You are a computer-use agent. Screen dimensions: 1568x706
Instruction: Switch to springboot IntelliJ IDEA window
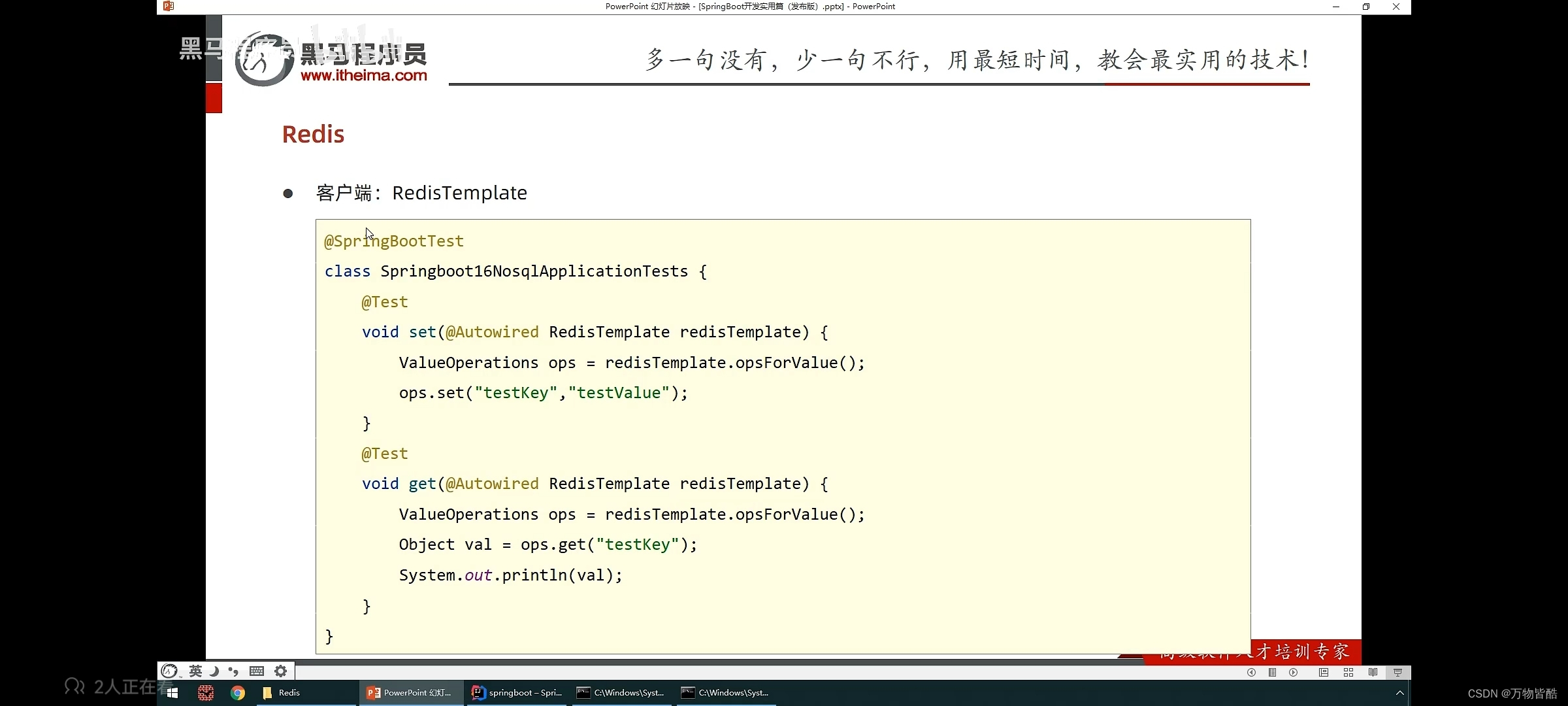[517, 693]
